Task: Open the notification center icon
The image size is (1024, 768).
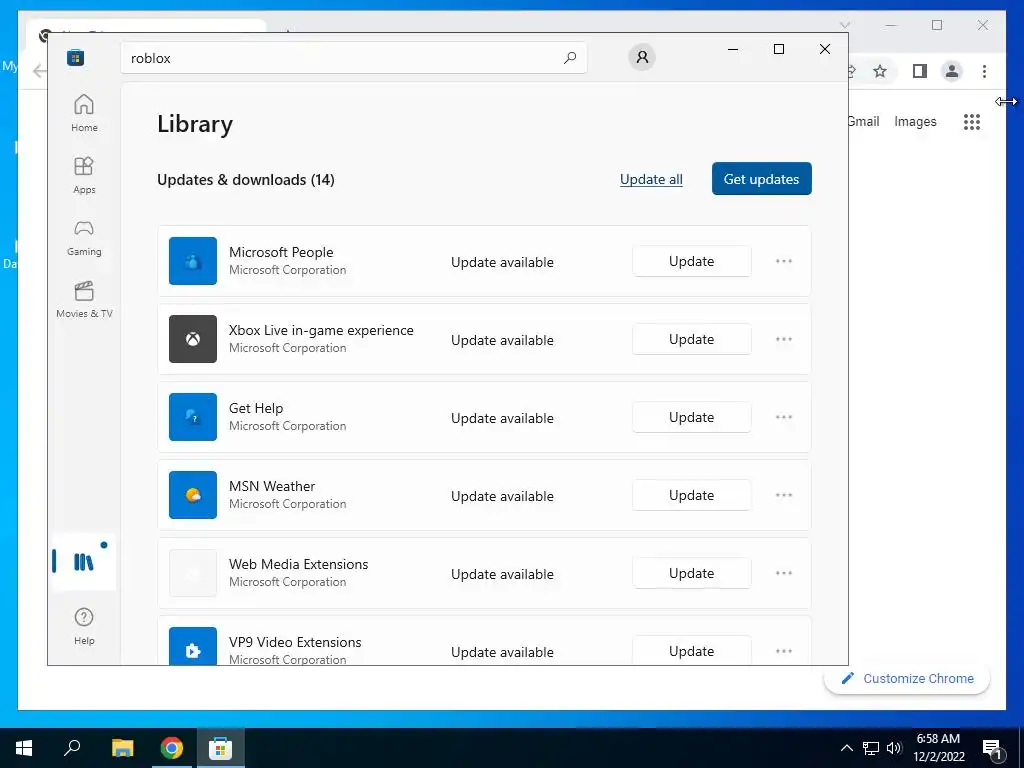Action: (x=992, y=750)
